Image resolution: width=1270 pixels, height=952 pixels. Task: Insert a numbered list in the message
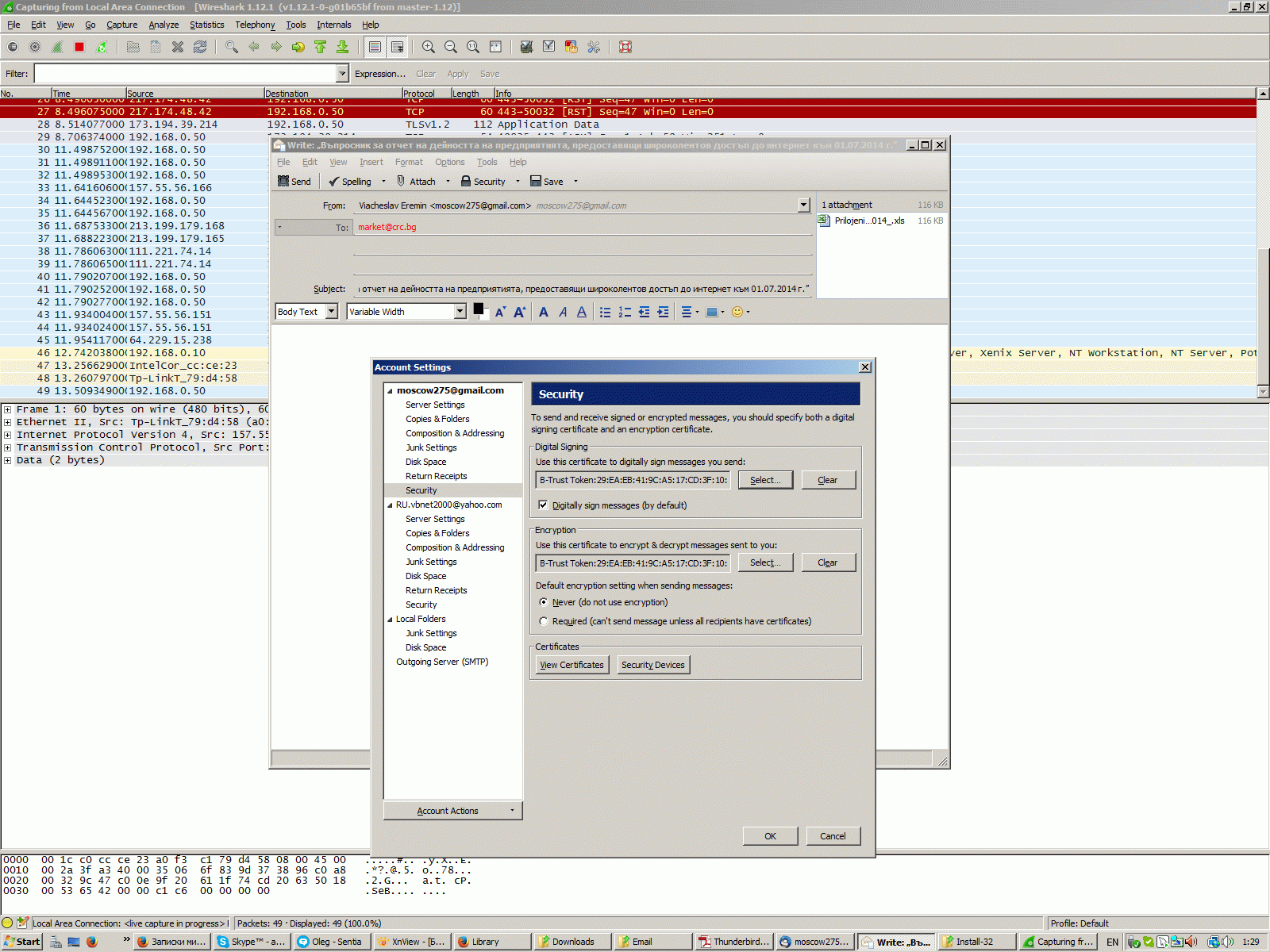(625, 312)
